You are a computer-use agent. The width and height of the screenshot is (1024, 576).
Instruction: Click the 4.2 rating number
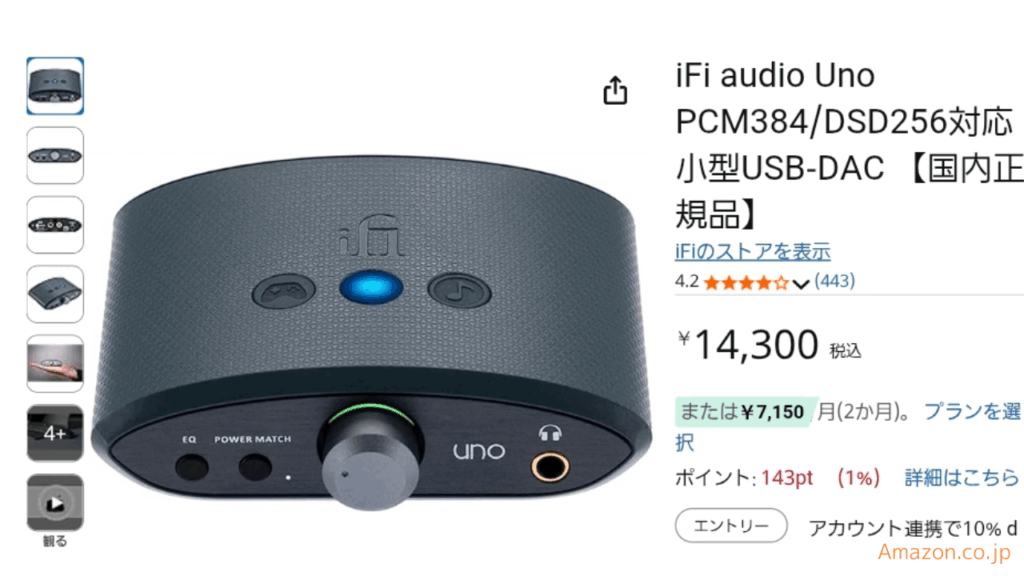686,281
